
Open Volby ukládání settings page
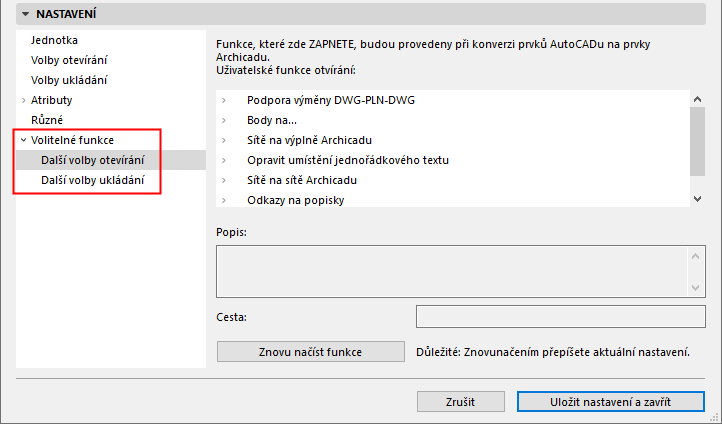[x=69, y=80]
